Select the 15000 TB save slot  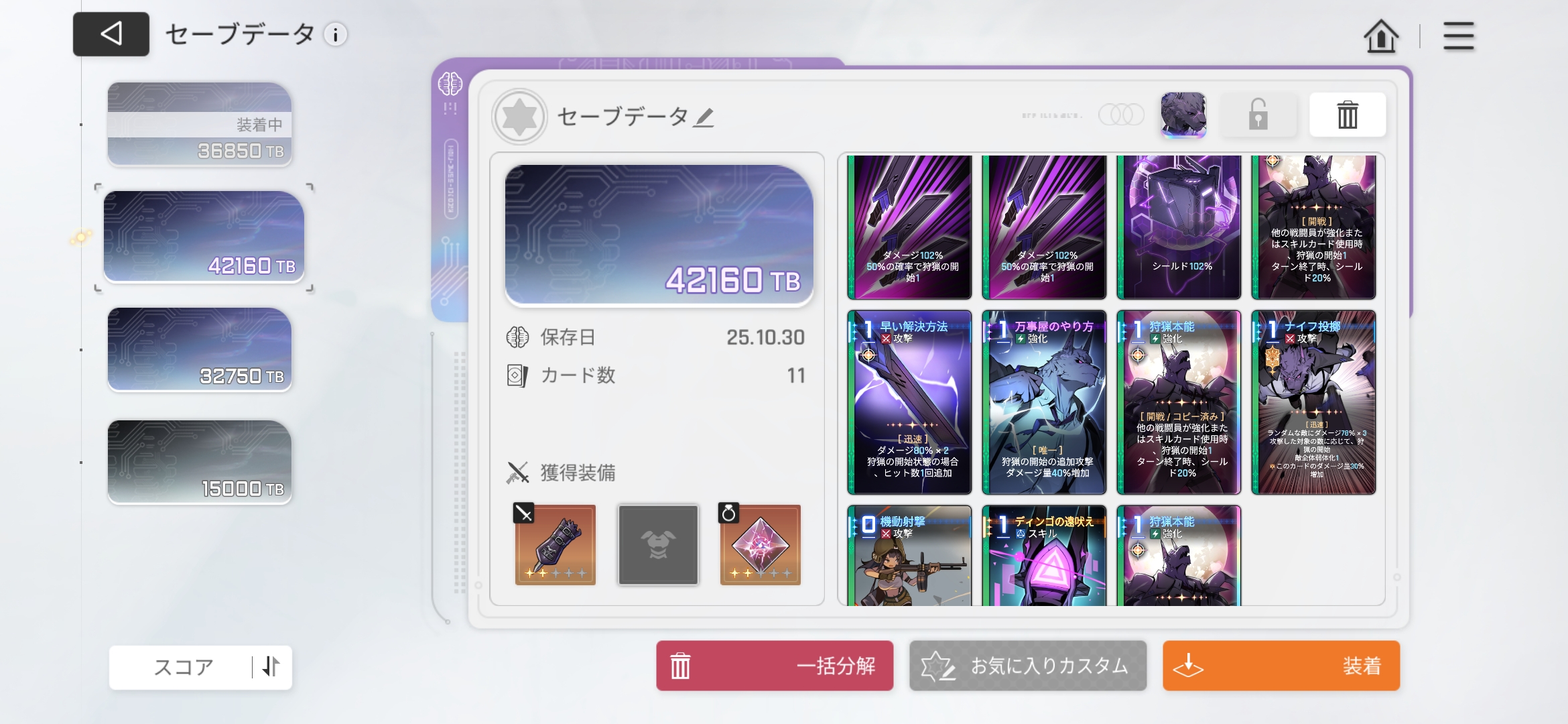point(200,462)
